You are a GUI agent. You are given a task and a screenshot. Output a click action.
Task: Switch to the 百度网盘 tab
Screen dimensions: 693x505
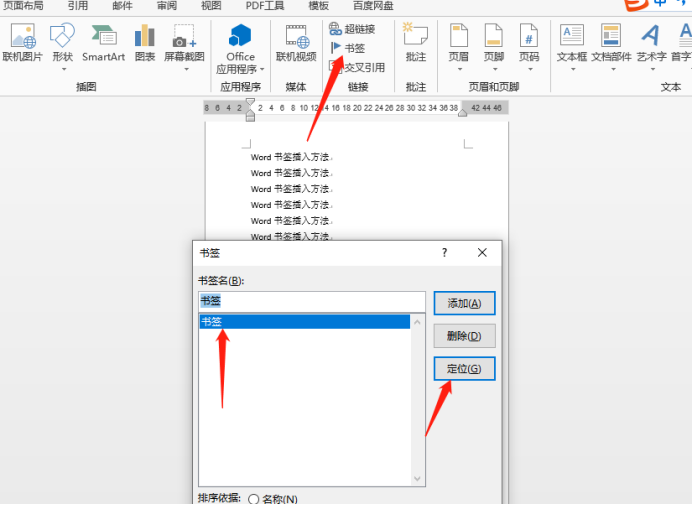(373, 6)
